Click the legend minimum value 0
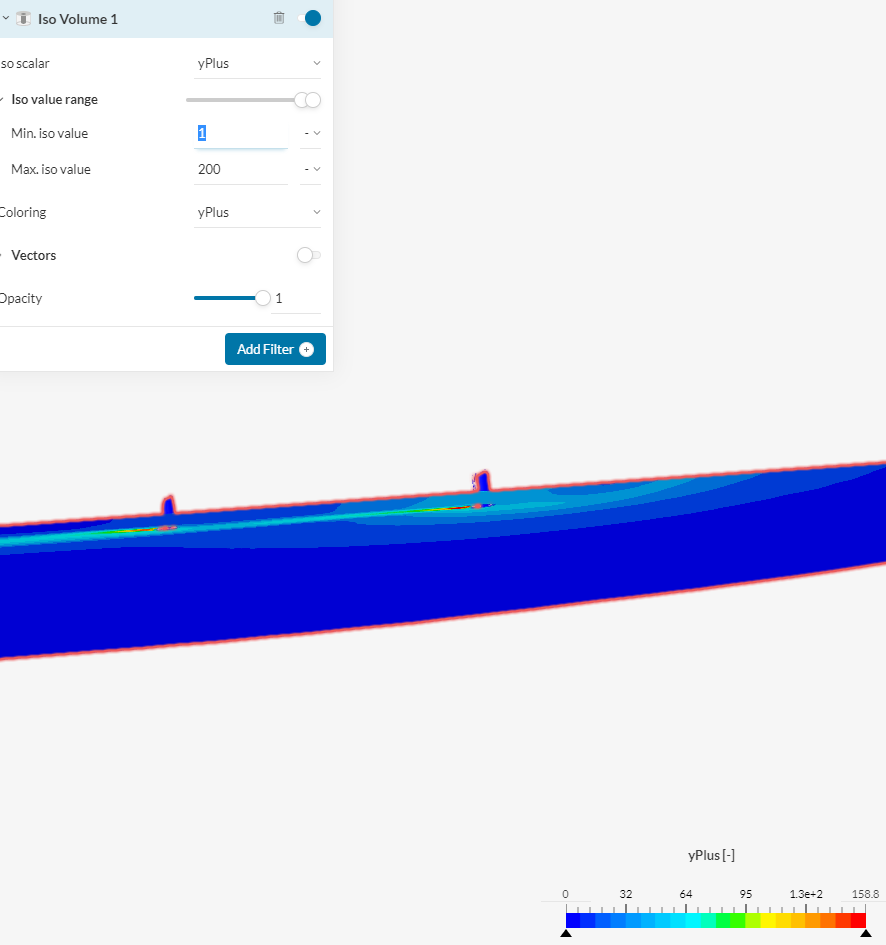 tap(565, 894)
